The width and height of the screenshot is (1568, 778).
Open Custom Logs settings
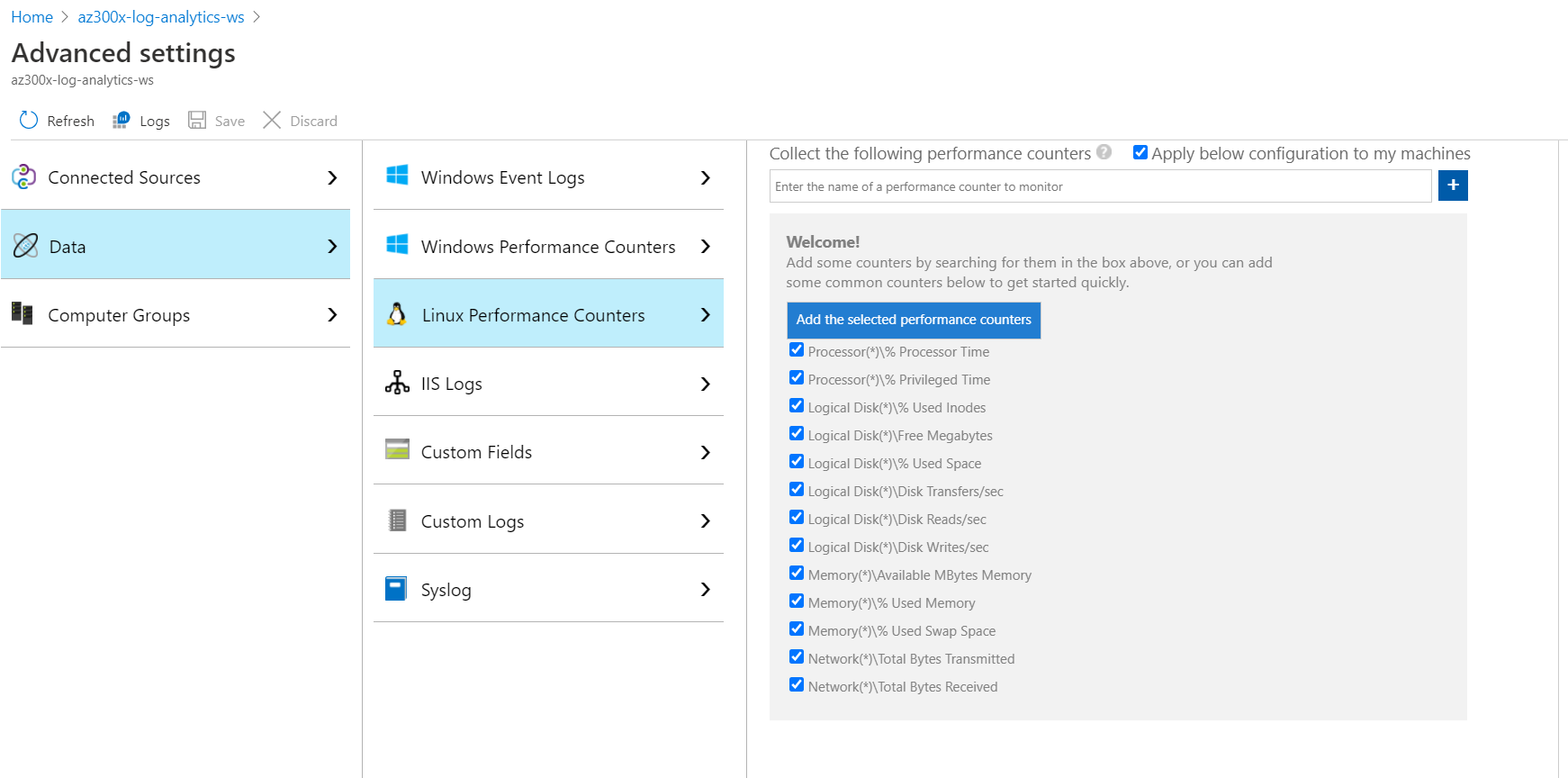[x=548, y=520]
